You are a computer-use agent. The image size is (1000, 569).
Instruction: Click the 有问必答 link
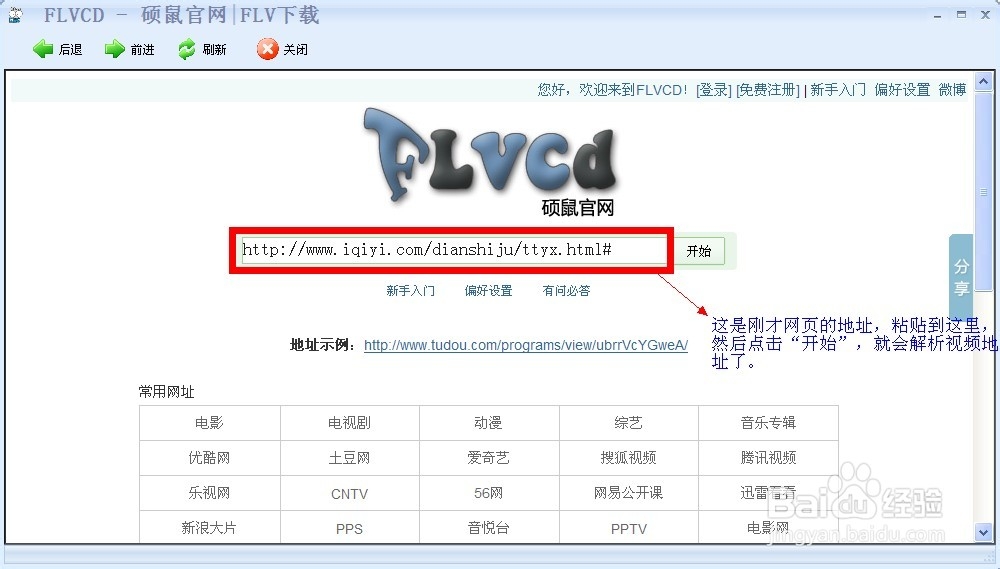tap(566, 291)
